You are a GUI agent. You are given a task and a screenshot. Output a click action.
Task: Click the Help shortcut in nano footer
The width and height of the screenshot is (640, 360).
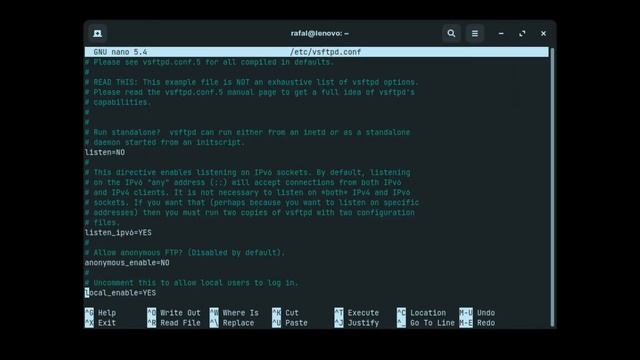point(101,313)
